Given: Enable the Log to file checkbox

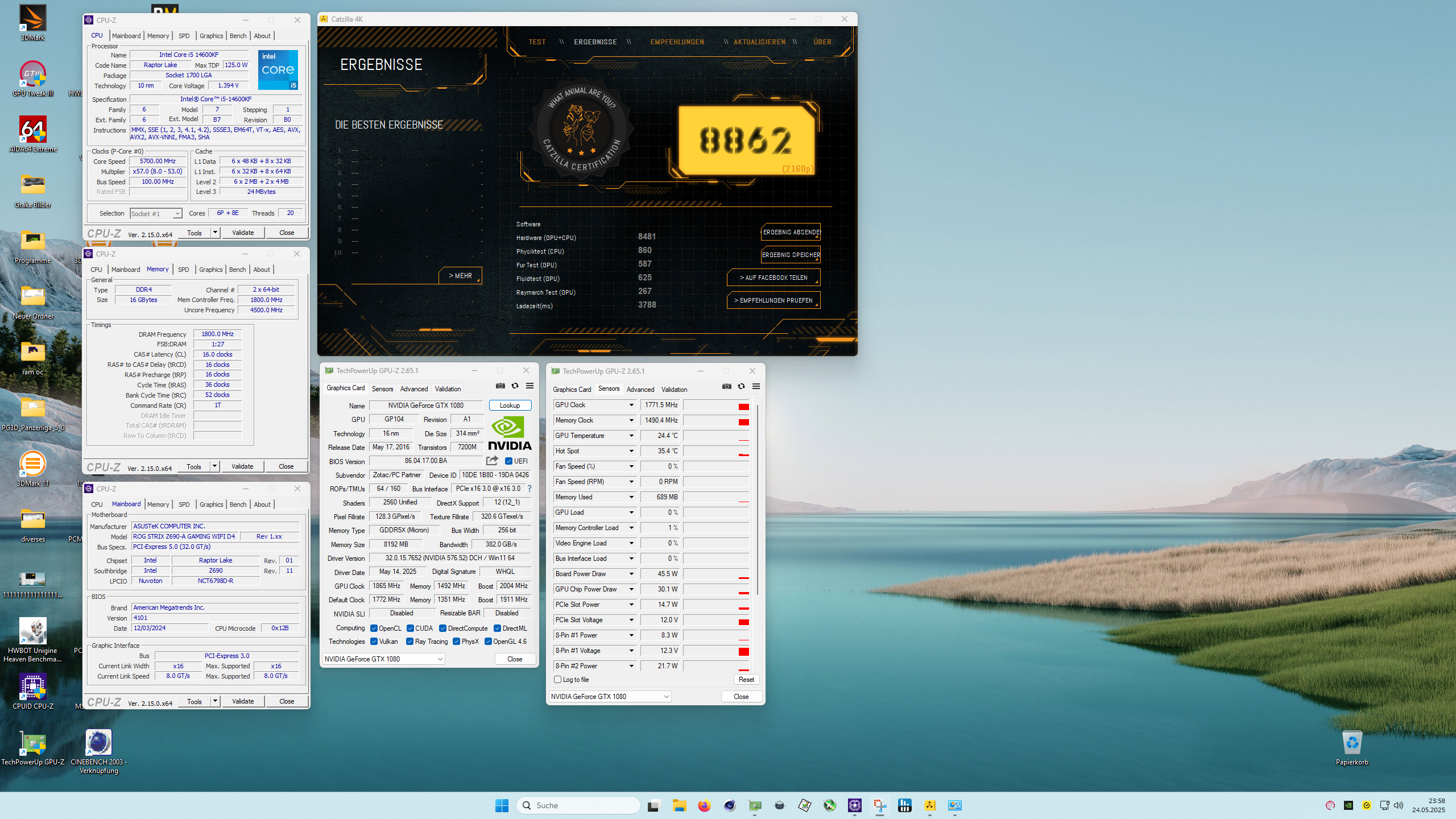Looking at the screenshot, I should [x=557, y=680].
